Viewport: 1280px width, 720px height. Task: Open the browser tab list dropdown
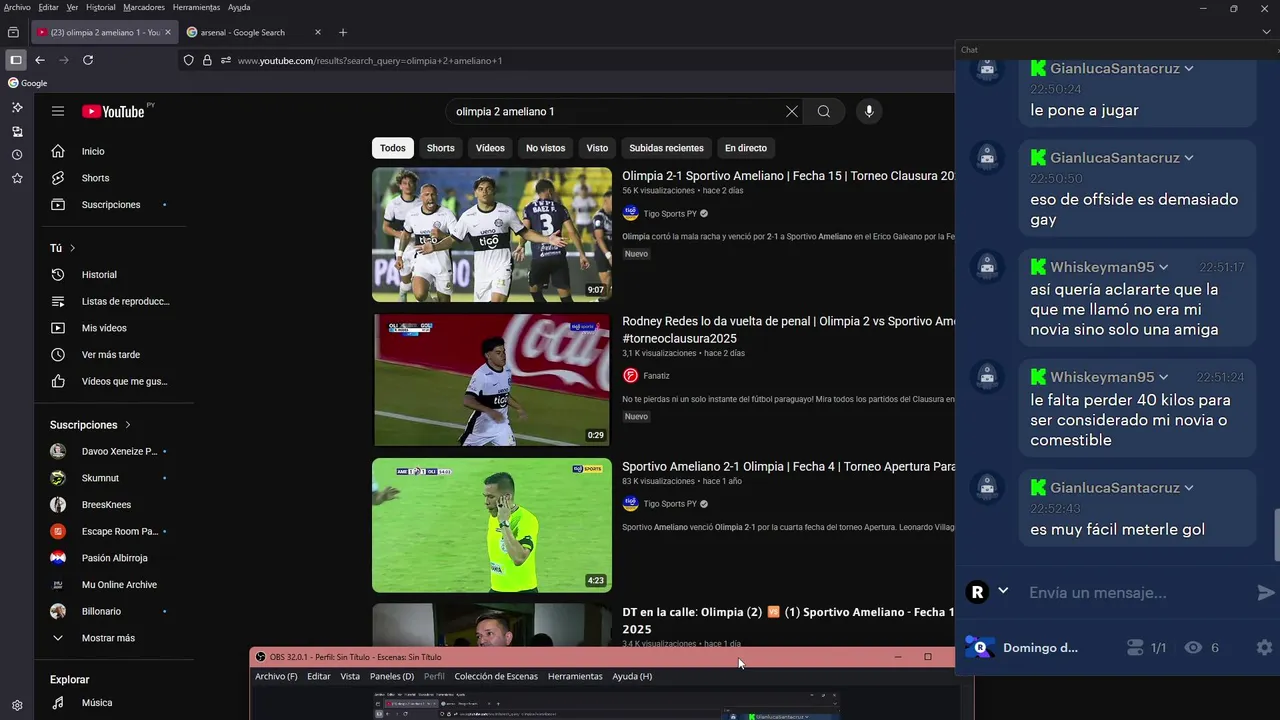[1266, 32]
